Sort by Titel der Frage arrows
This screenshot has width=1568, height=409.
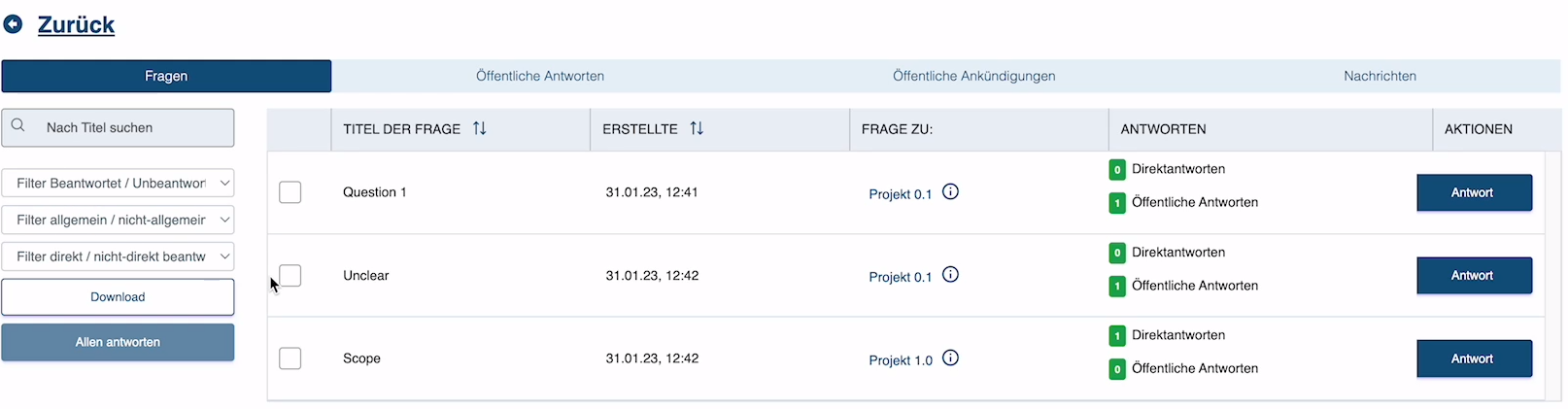point(480,128)
